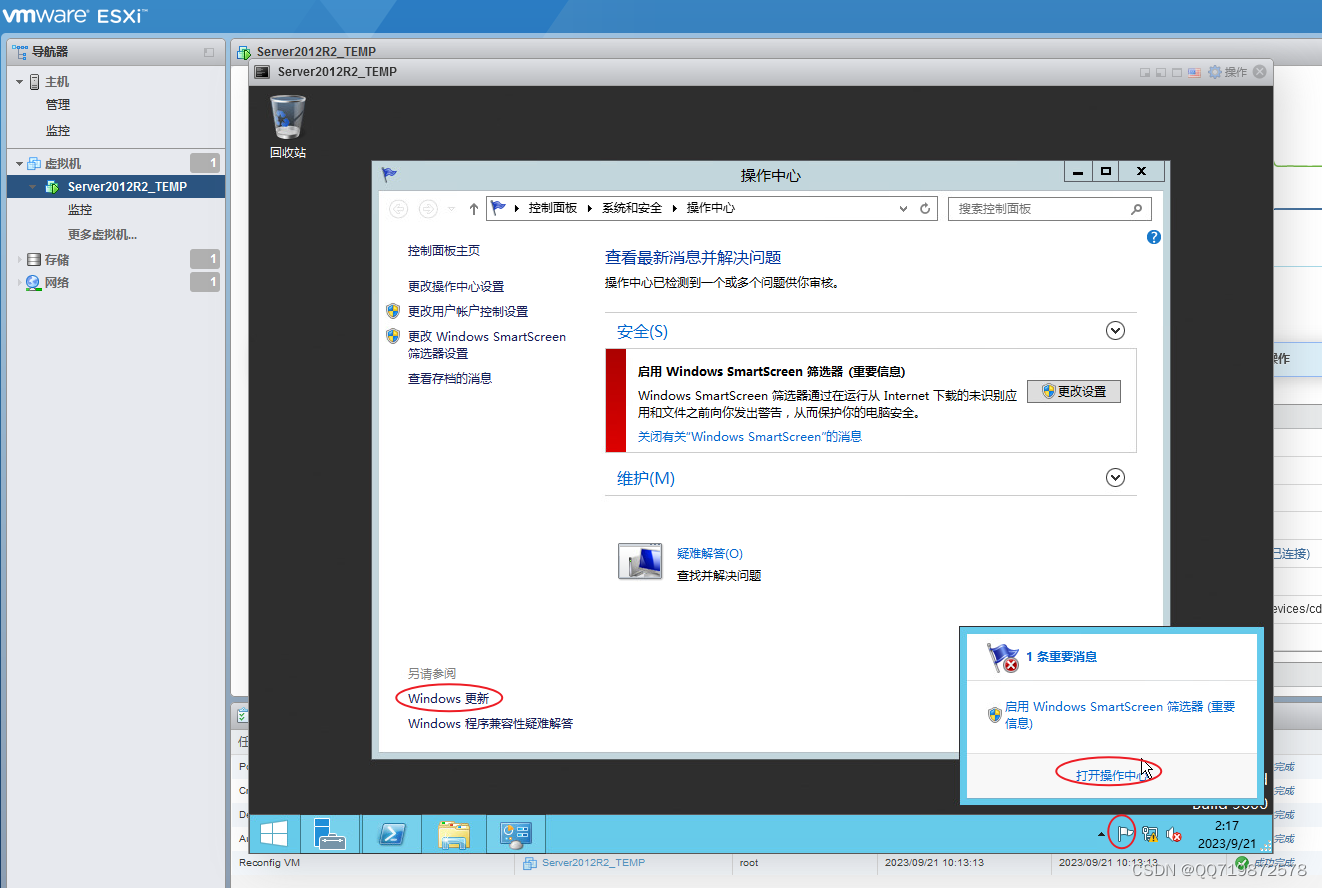The height and width of the screenshot is (888, 1322).
Task: Open 更多虚拟机... in navigator
Action: coord(102,235)
